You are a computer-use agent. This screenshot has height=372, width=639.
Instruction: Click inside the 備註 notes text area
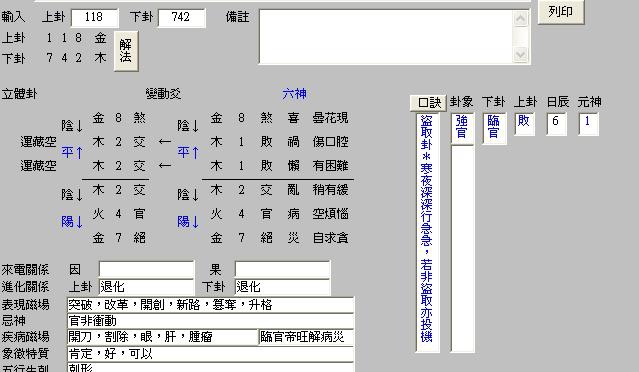(385, 37)
